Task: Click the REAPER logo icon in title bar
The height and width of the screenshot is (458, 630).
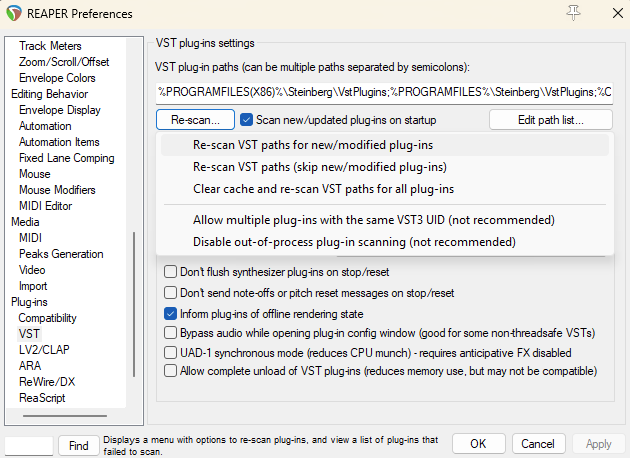Action: coord(14,13)
